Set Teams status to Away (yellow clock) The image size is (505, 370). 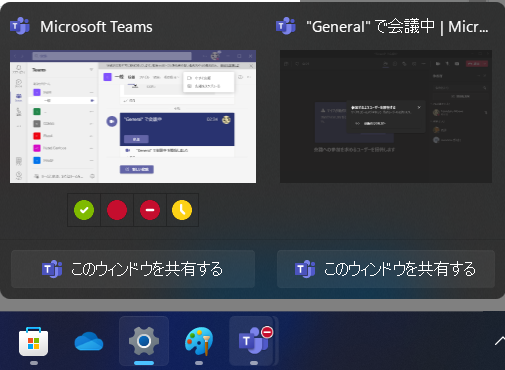click(182, 210)
